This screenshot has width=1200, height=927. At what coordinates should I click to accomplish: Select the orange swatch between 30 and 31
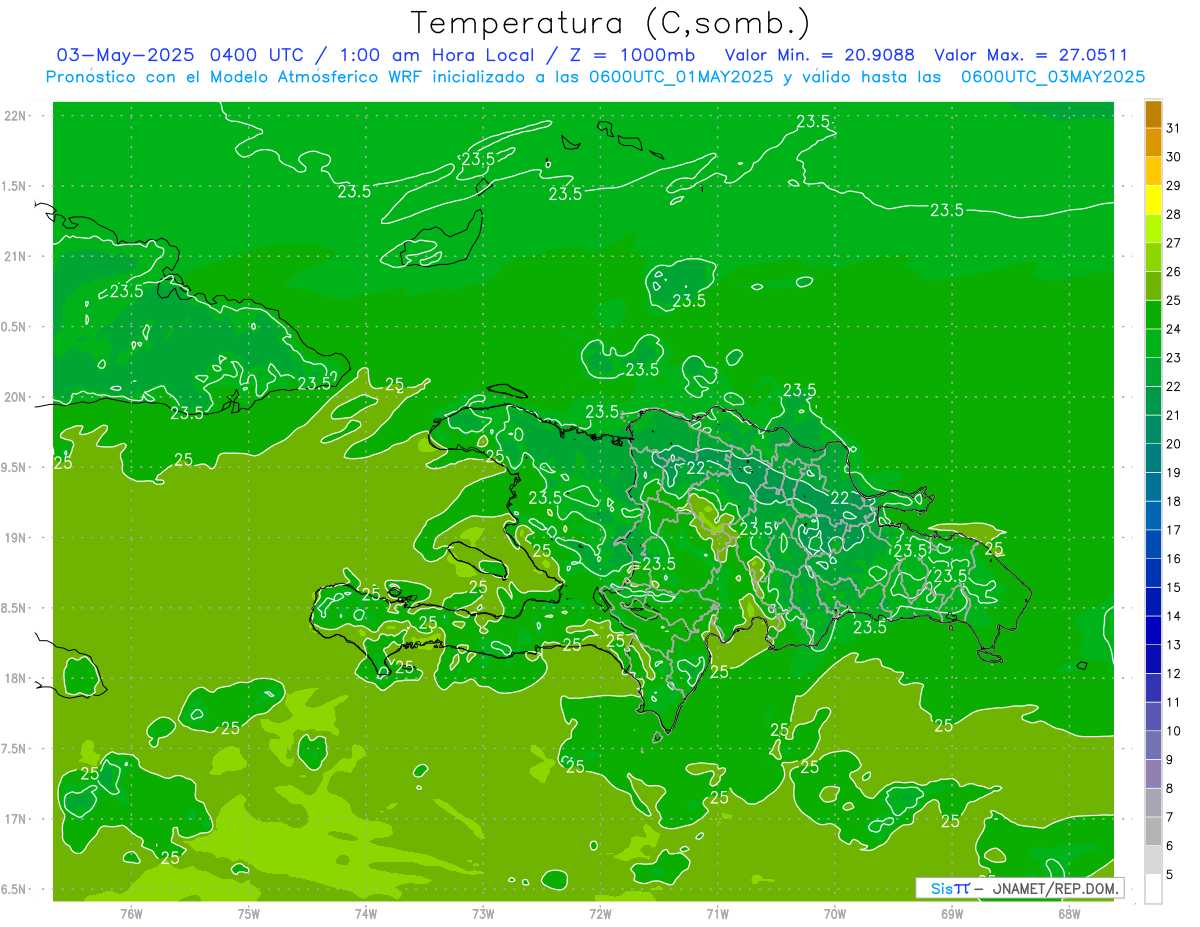tap(1153, 143)
